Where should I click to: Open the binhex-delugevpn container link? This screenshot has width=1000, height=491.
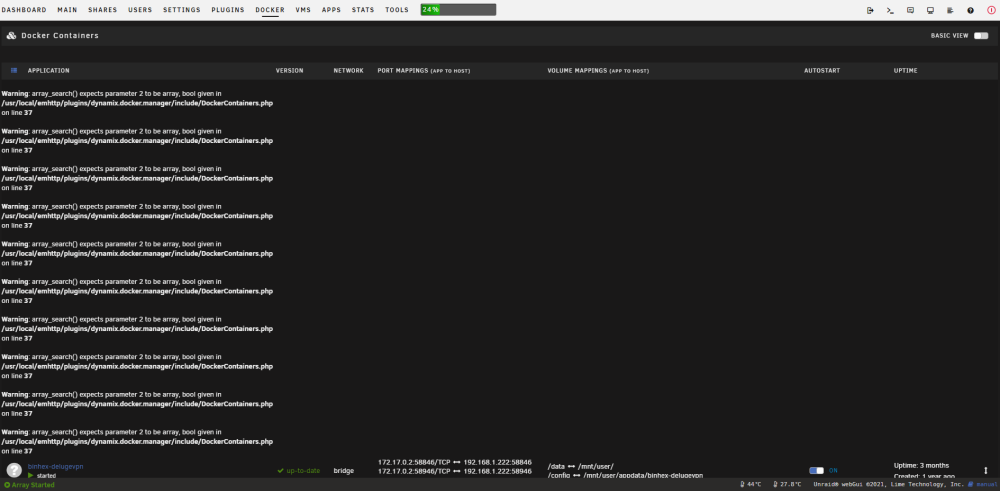(x=55, y=466)
